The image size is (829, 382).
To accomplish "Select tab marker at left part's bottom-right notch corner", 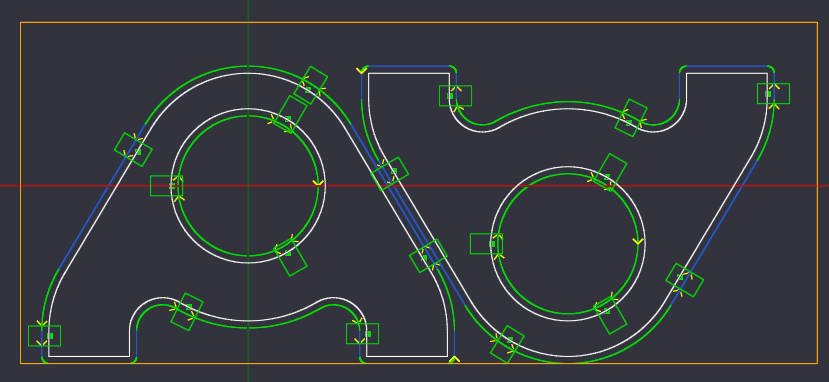I will 363,333.
